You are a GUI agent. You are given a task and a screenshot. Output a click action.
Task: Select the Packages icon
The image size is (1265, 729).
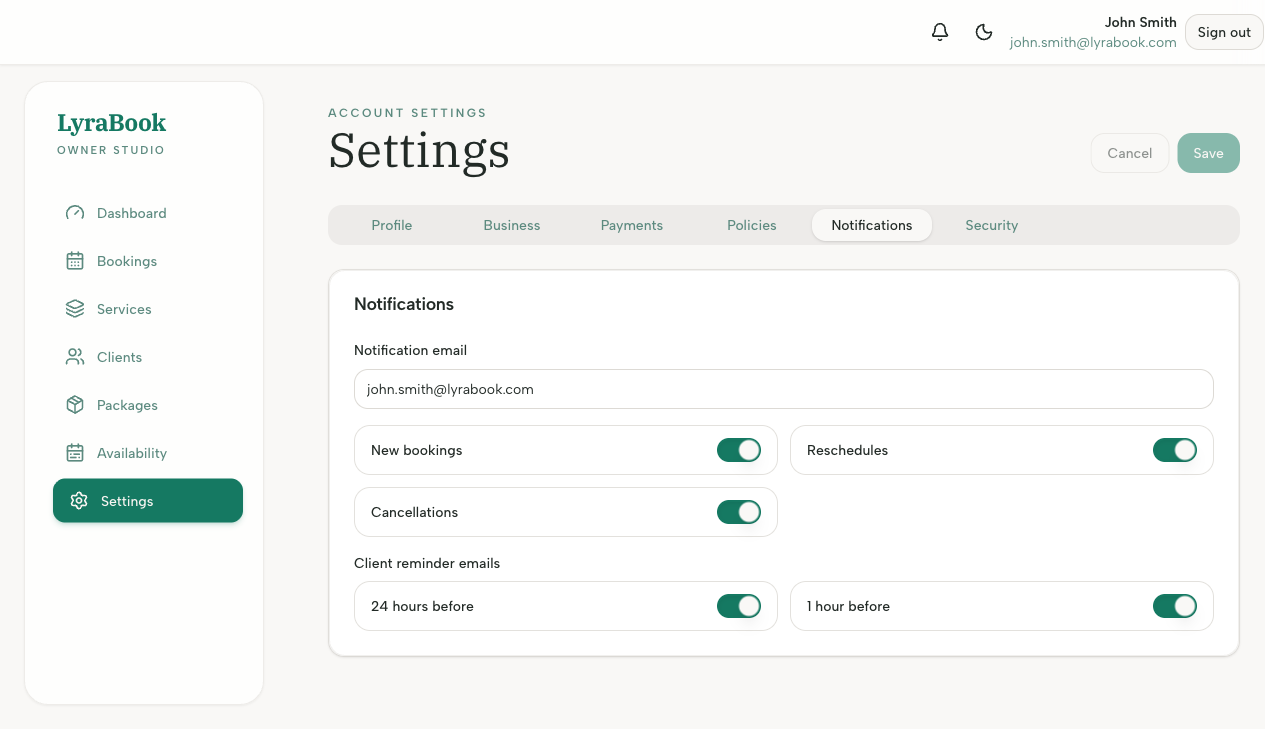pos(75,405)
